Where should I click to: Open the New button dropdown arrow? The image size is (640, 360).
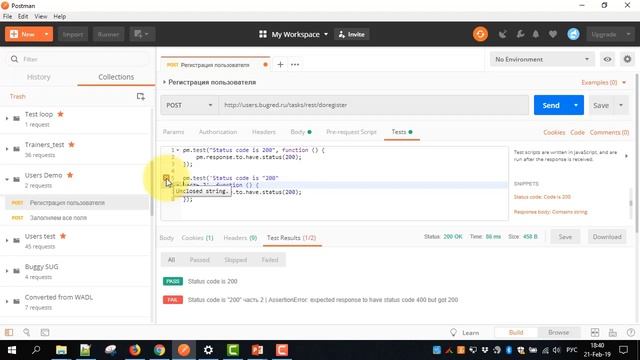47,34
